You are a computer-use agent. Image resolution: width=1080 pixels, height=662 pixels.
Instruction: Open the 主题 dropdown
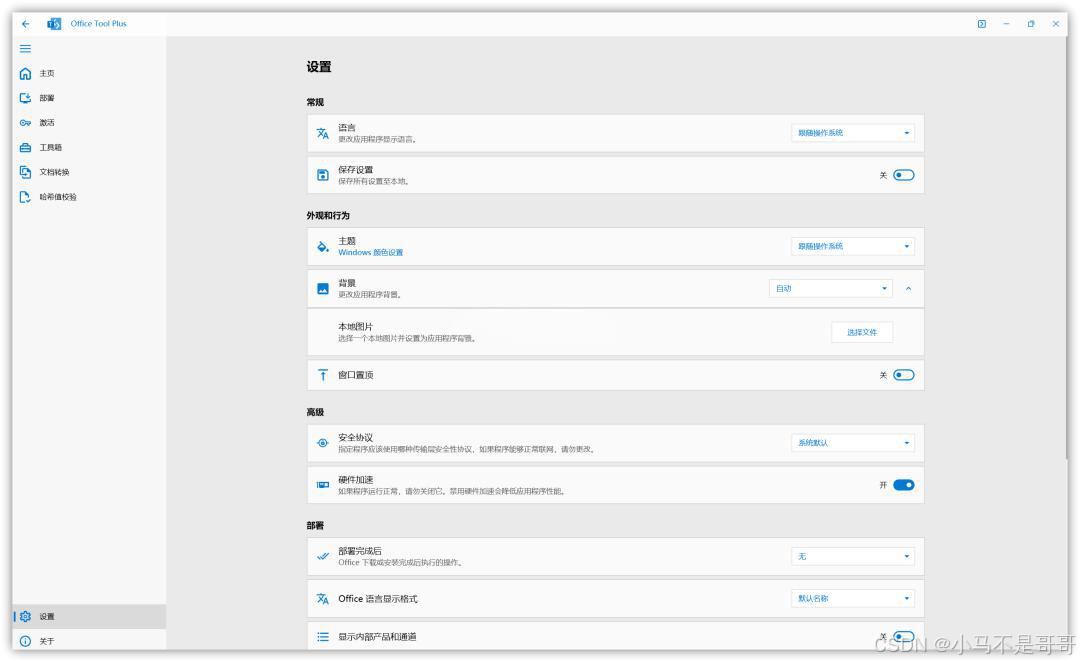pyautogui.click(x=853, y=247)
